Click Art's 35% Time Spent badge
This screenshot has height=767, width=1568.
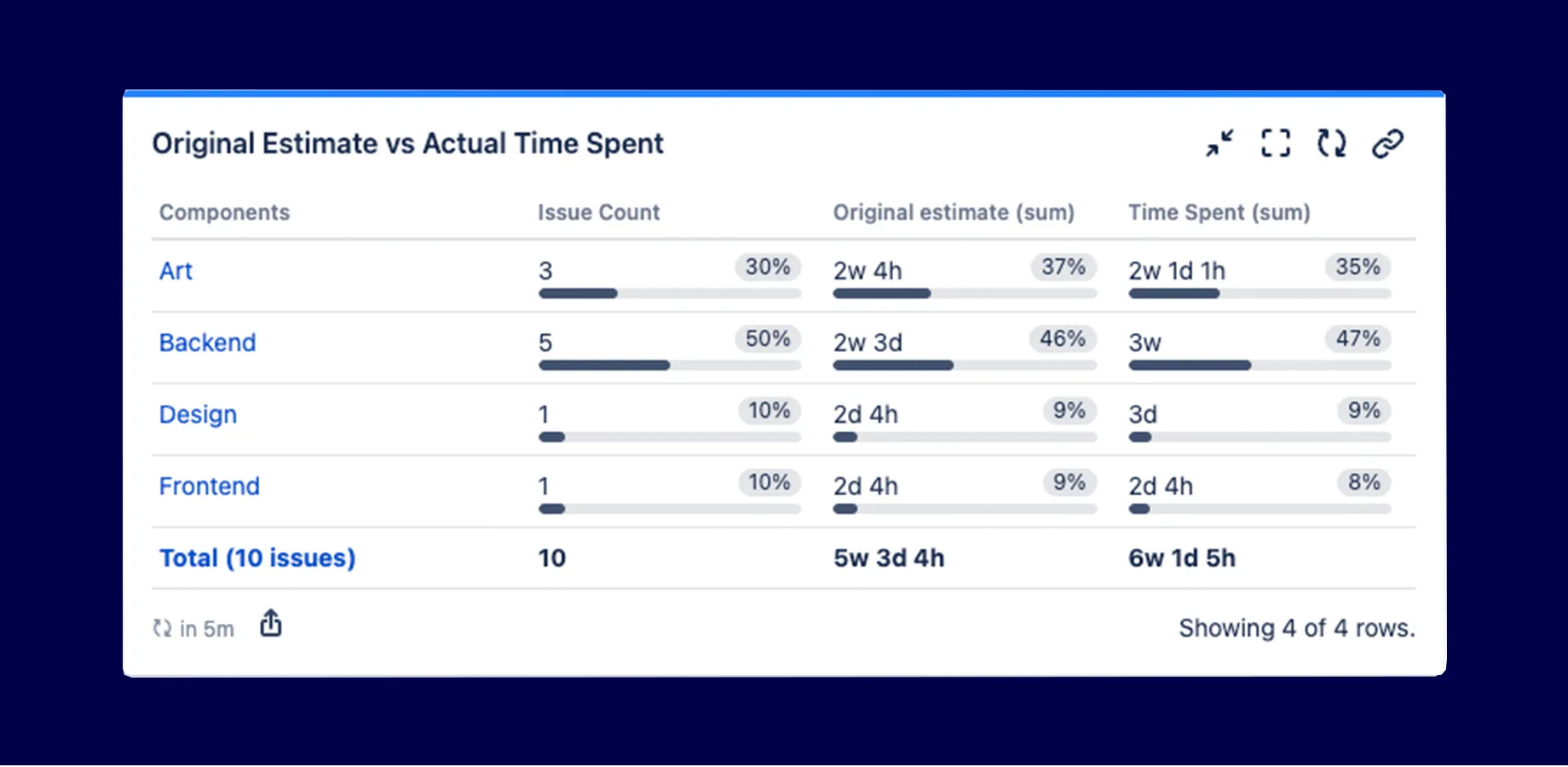(x=1357, y=268)
